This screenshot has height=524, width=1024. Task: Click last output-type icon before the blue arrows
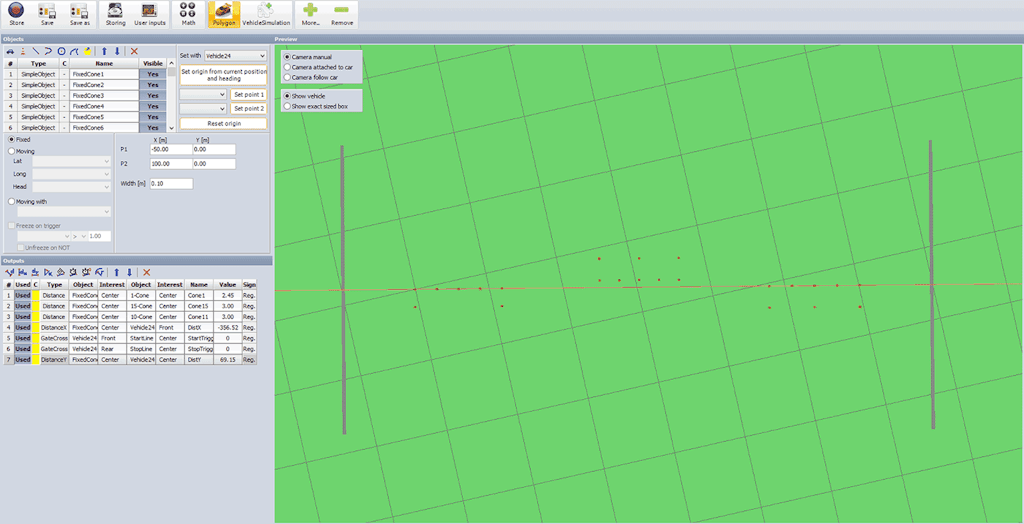point(99,272)
